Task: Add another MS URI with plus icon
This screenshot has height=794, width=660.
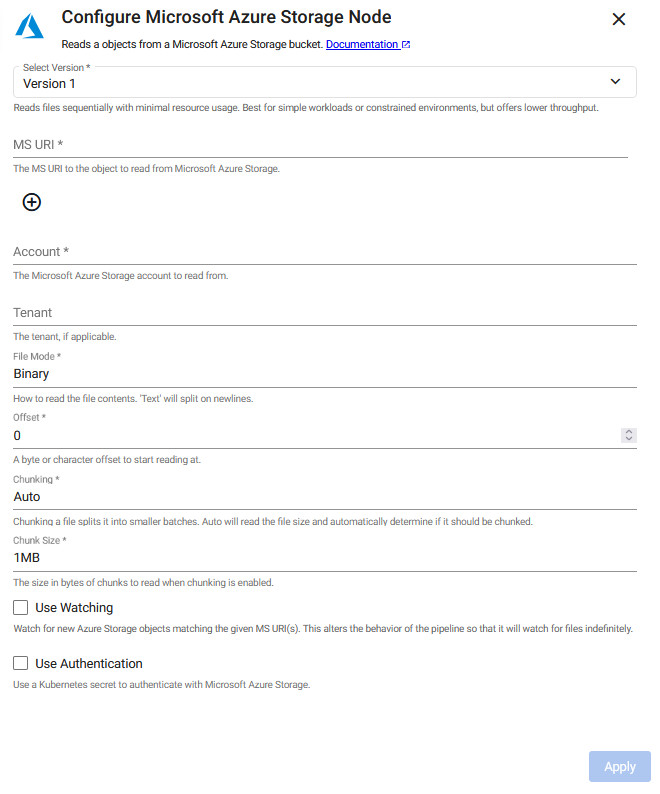Action: 32,202
